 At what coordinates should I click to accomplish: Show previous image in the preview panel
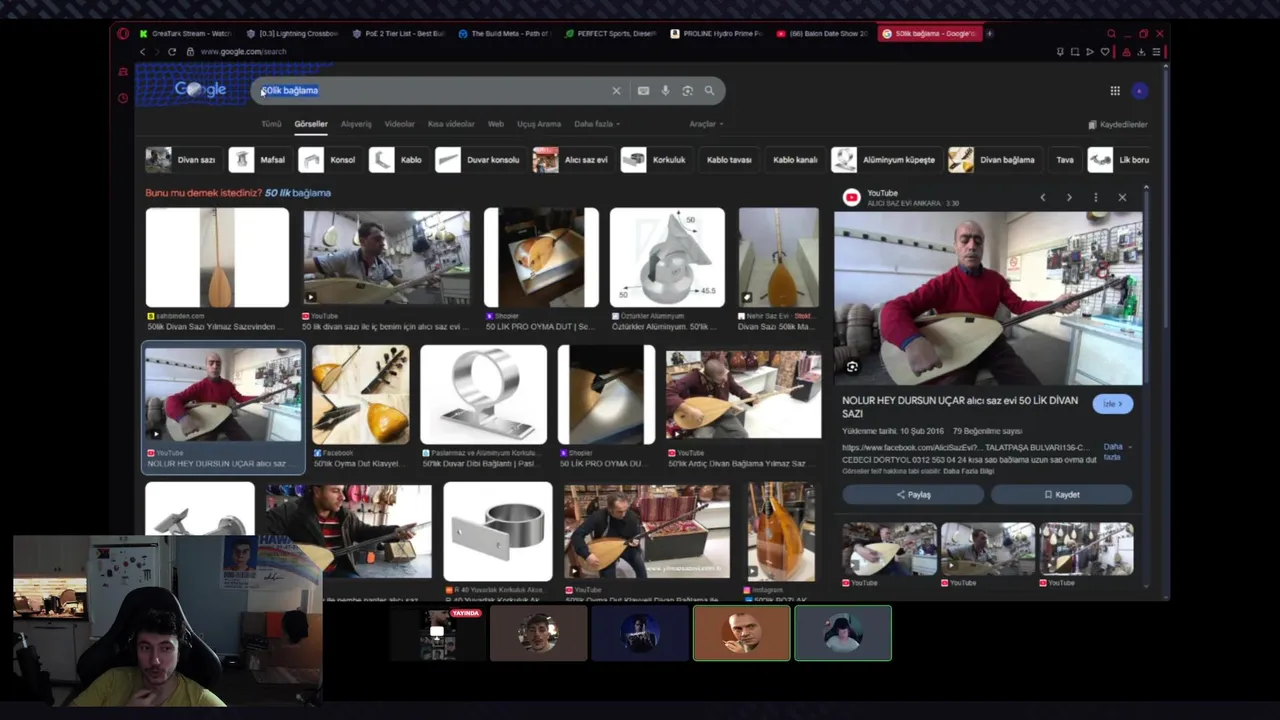(1042, 197)
